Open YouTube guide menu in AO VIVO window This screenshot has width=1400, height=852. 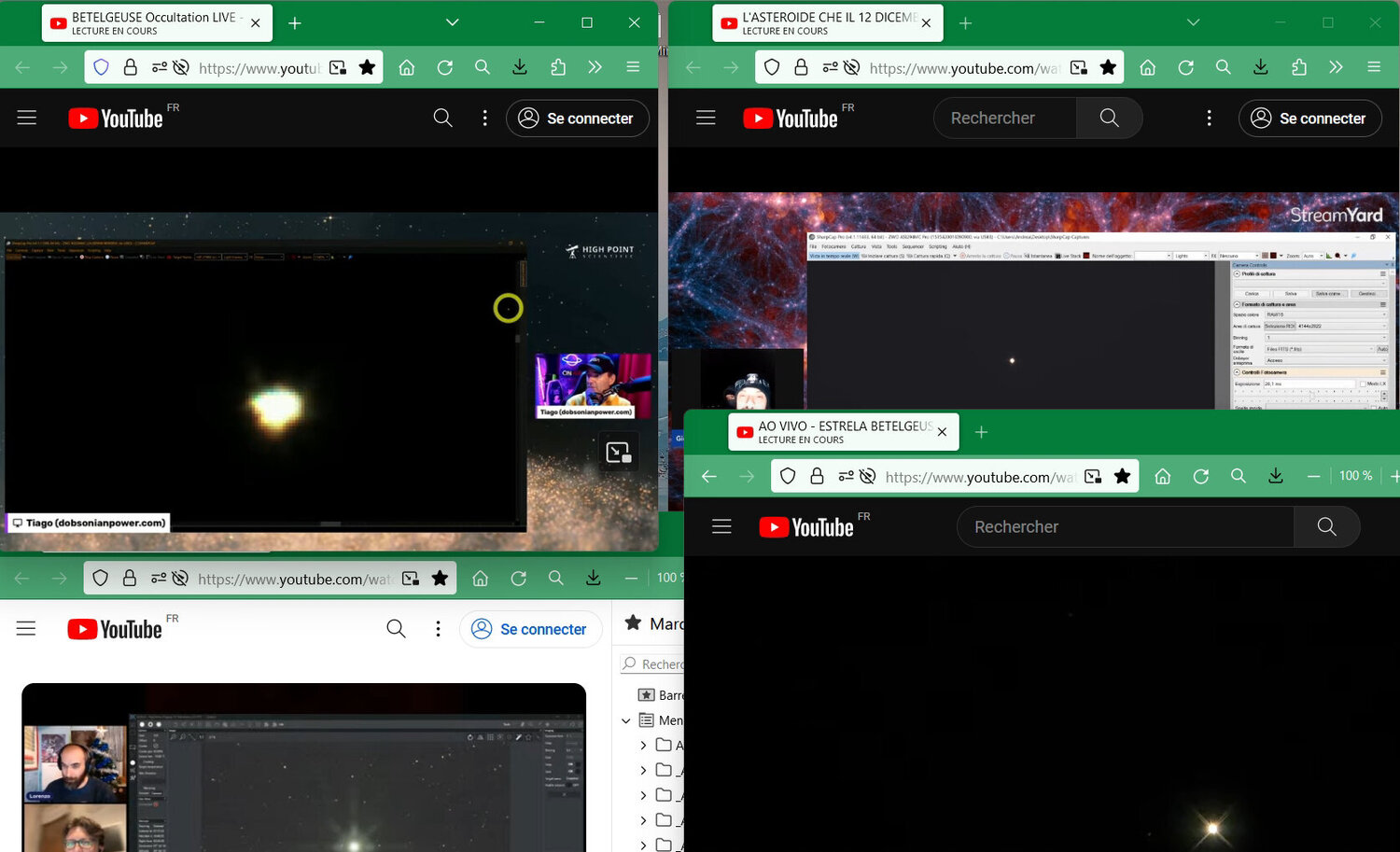[721, 527]
